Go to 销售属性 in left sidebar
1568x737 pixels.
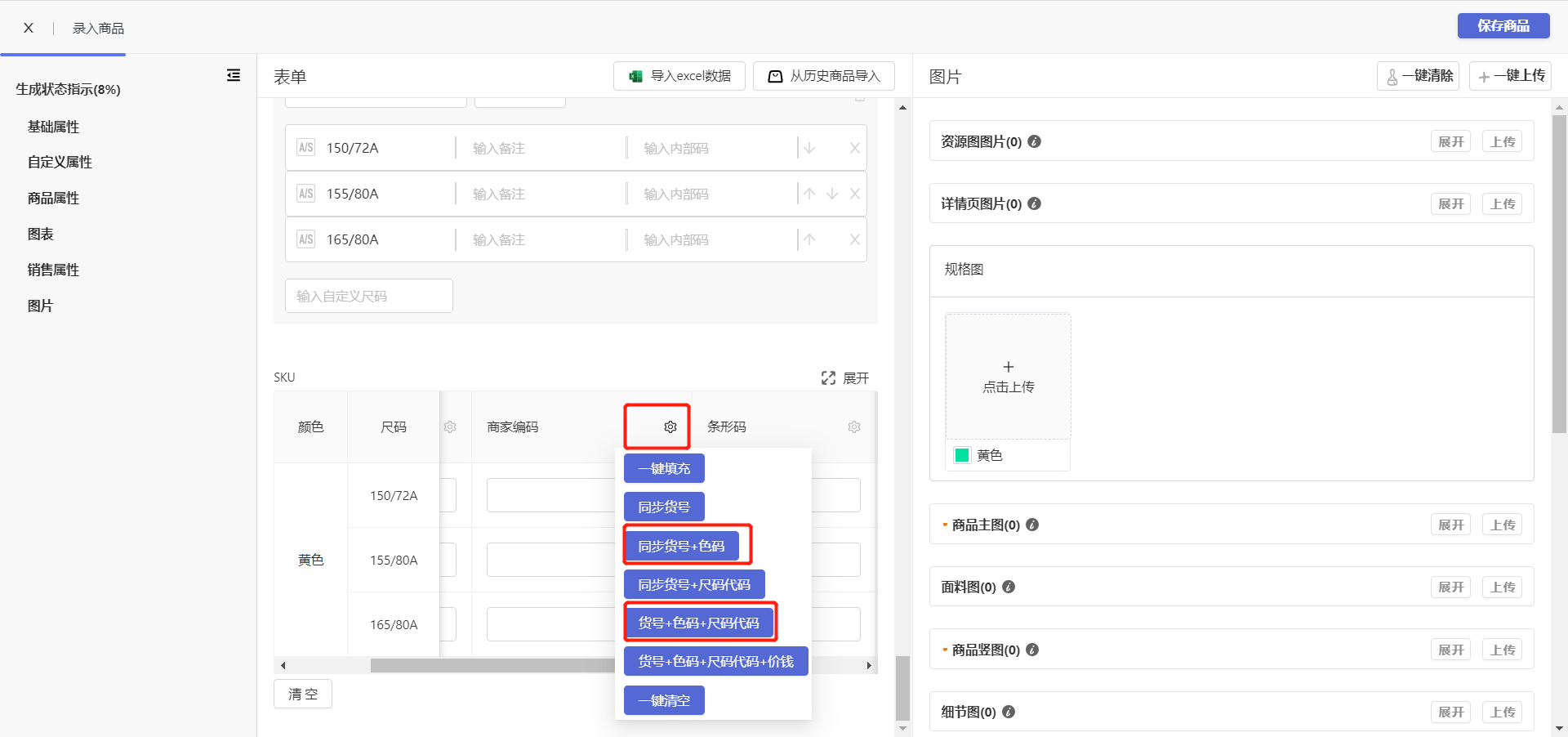(x=53, y=270)
